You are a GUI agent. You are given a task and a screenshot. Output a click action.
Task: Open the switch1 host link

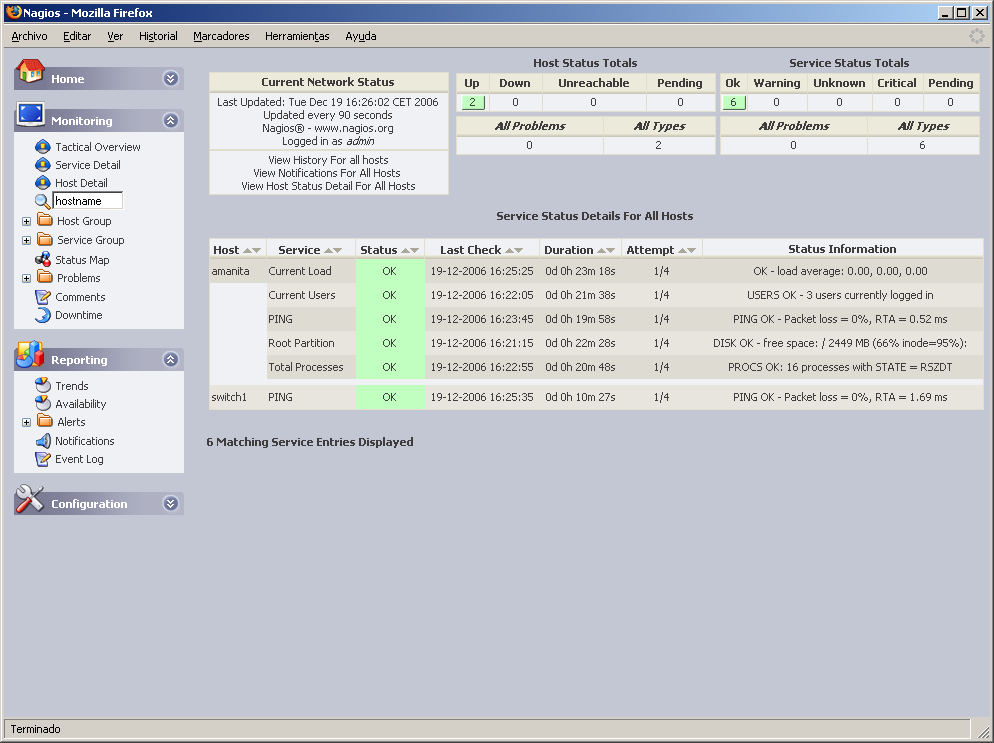[229, 397]
